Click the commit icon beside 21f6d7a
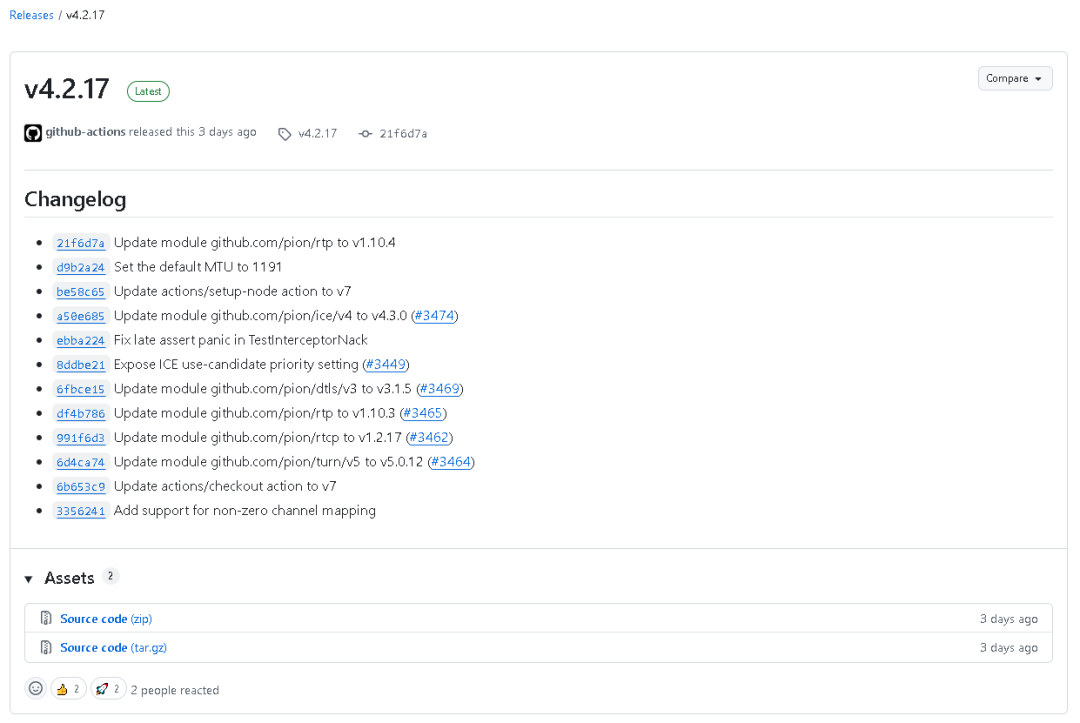Screen dimensions: 1080x723 366,134
